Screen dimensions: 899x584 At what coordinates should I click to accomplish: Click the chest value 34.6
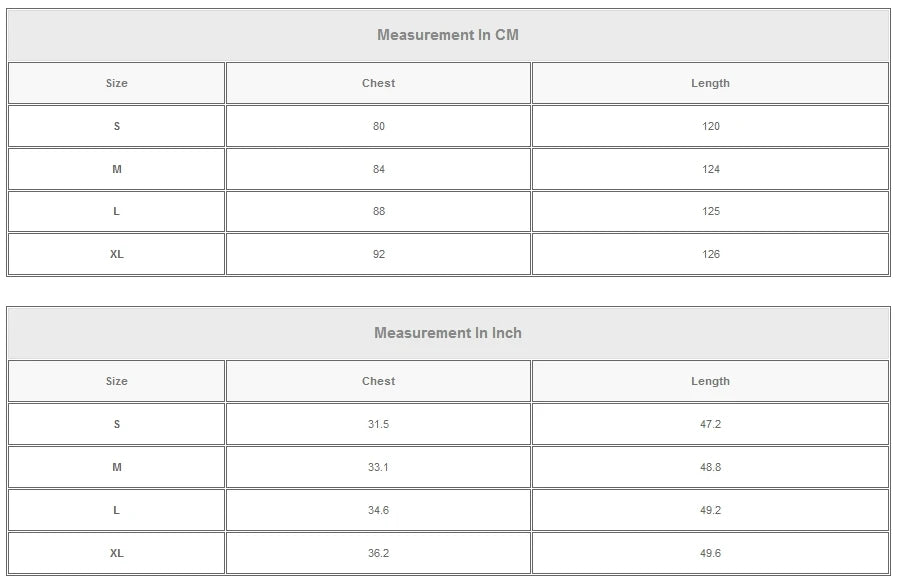coord(378,510)
